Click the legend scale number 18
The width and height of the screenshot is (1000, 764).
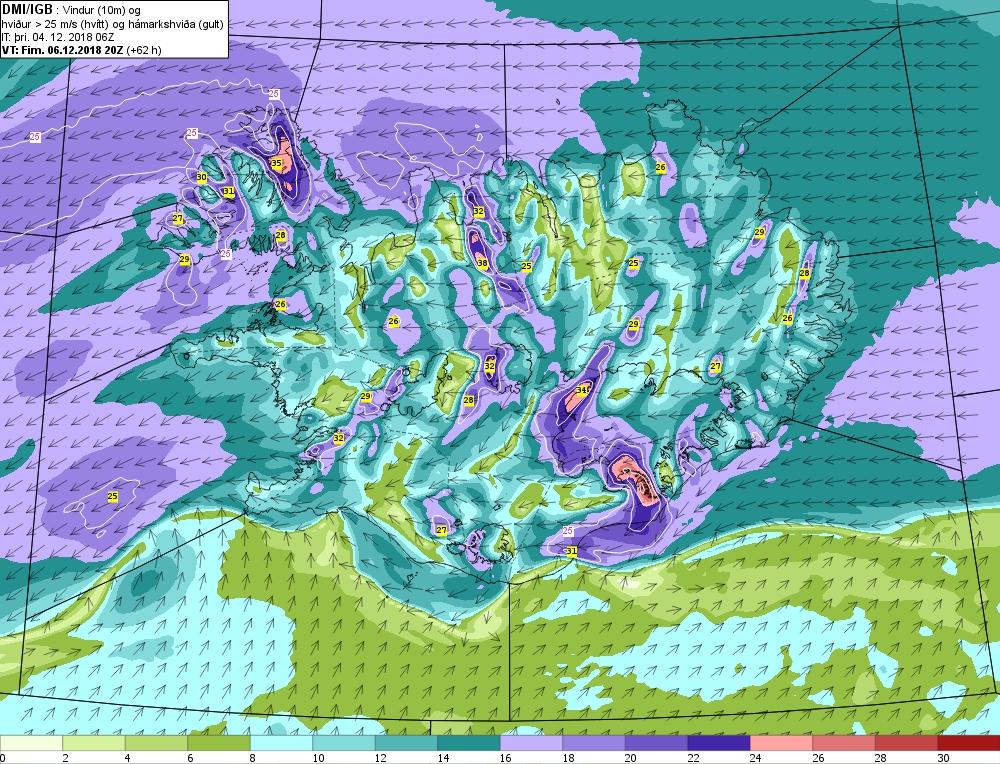568,758
